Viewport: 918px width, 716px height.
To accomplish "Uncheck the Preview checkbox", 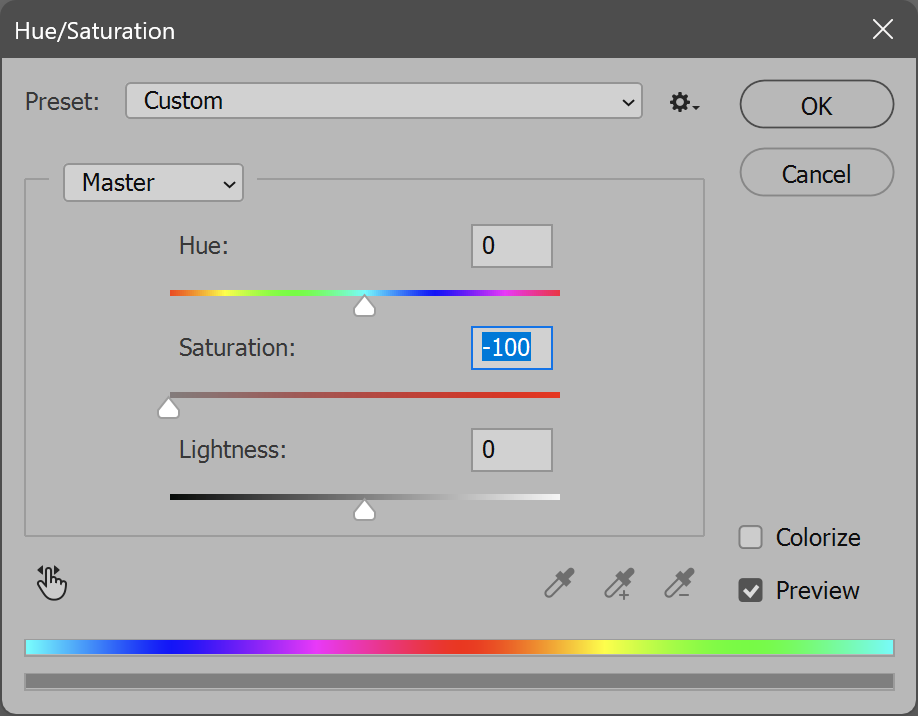I will tap(750, 590).
